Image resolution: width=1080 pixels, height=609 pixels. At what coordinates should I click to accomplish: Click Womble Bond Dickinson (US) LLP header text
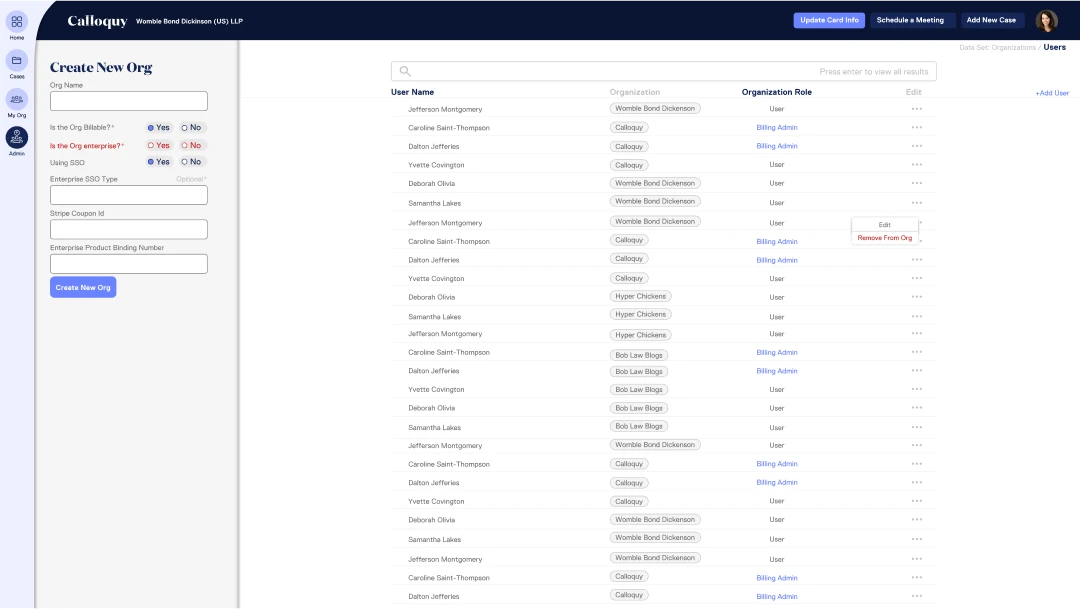pos(189,21)
